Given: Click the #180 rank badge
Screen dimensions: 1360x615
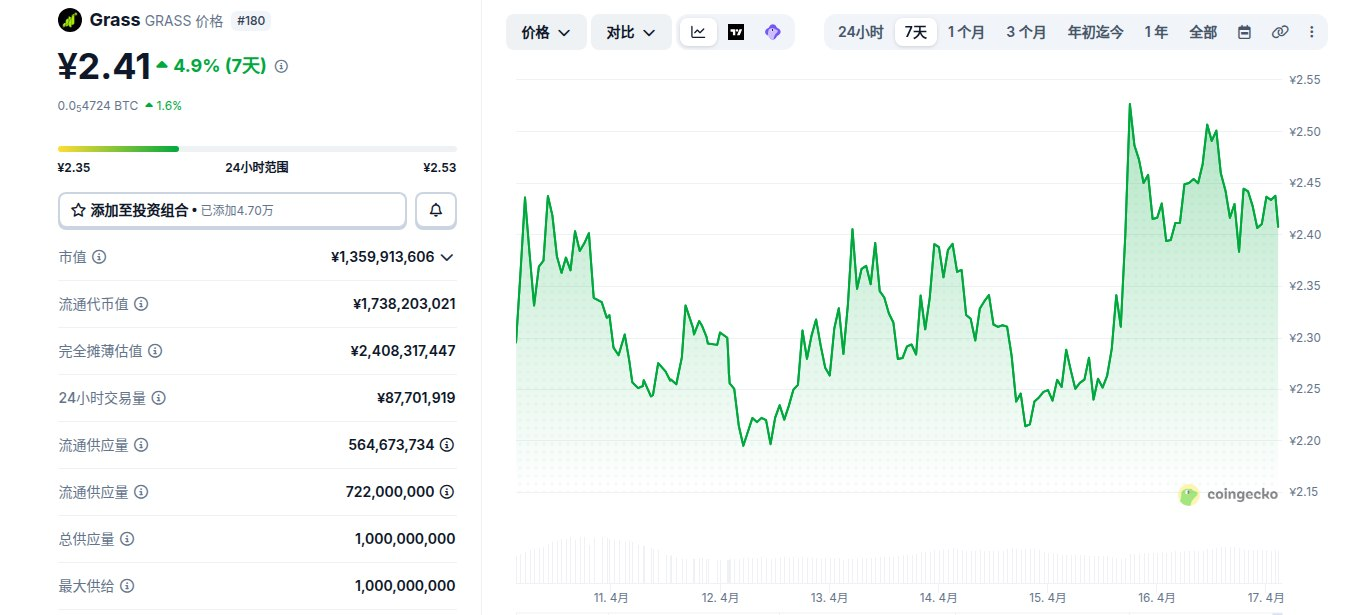Looking at the screenshot, I should click(x=250, y=20).
